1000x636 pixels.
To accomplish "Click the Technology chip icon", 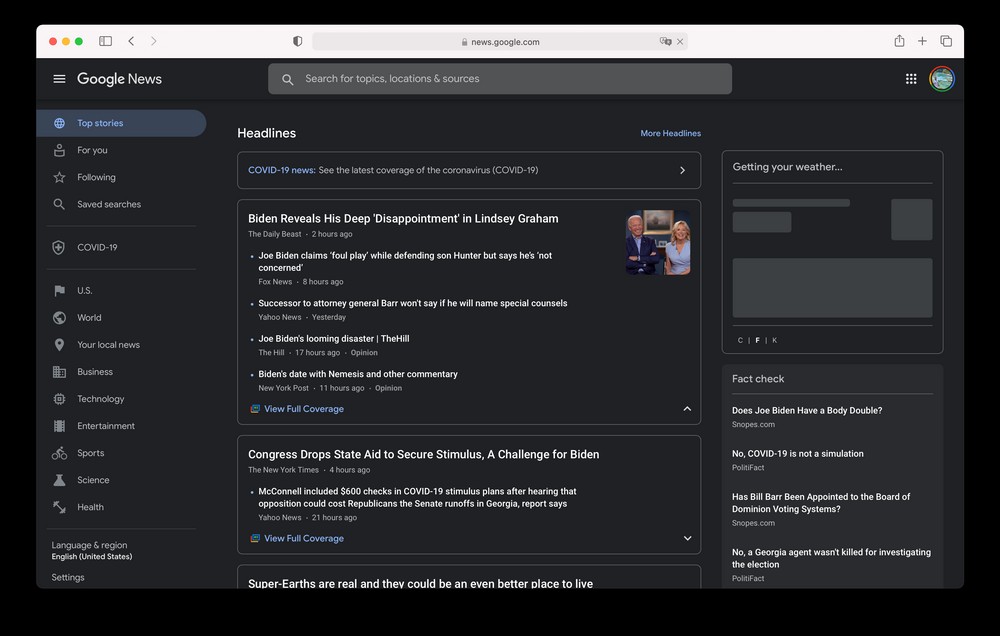I will click(59, 399).
